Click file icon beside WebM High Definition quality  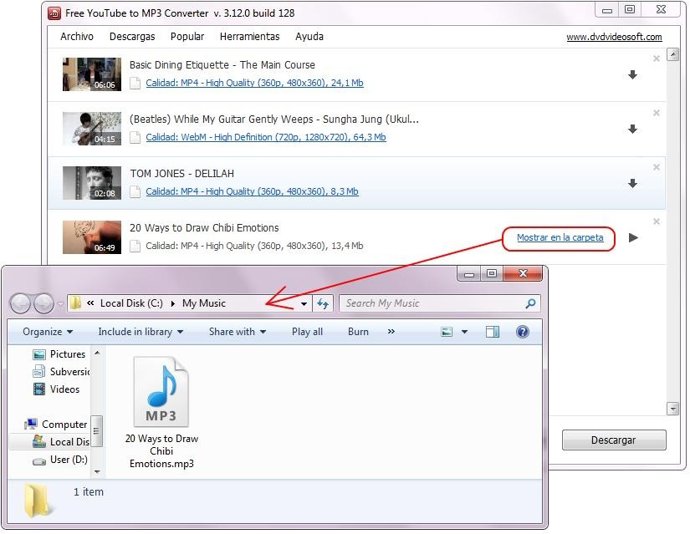136,137
